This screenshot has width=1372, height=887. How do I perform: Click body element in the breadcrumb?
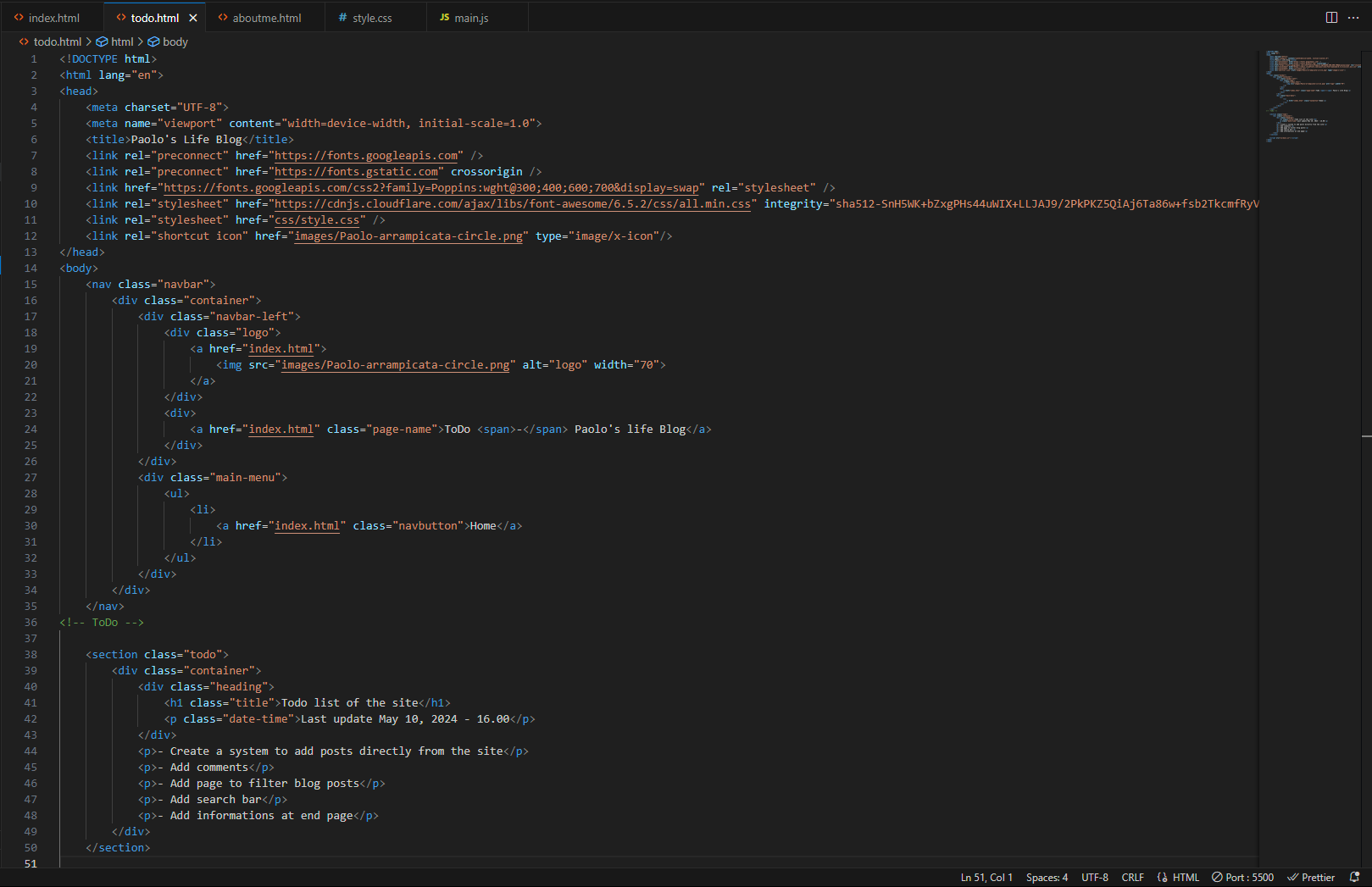tap(175, 42)
